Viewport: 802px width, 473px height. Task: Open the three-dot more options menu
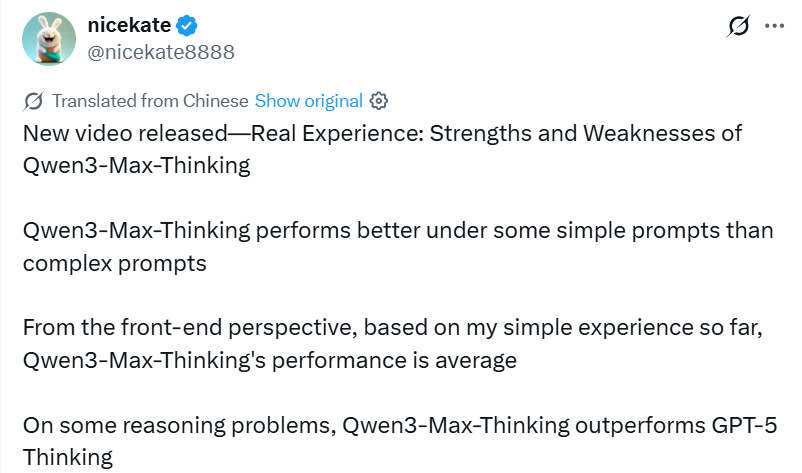(773, 26)
